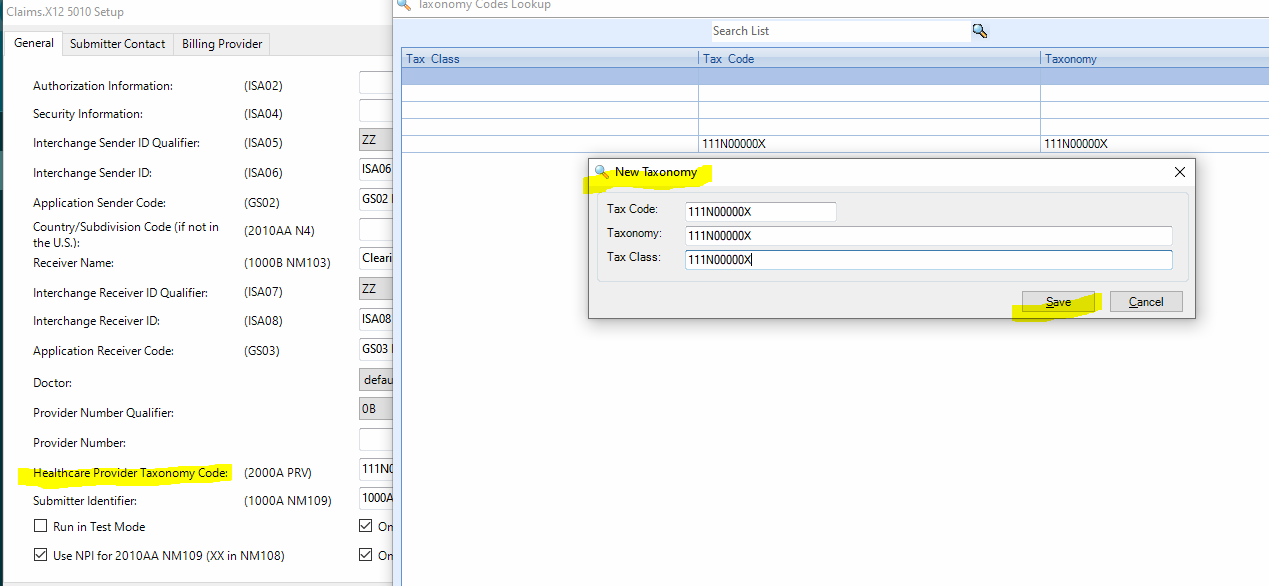
Task: Switch to the Submitter Contact tab
Action: [x=116, y=43]
